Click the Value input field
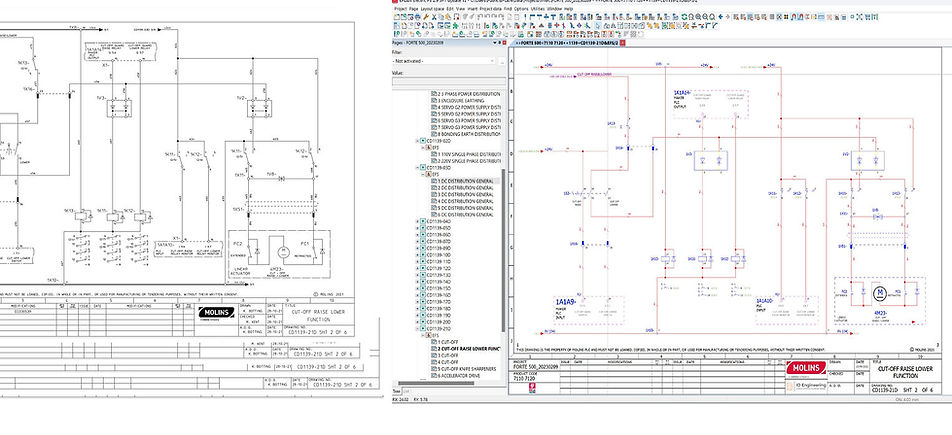 (449, 80)
